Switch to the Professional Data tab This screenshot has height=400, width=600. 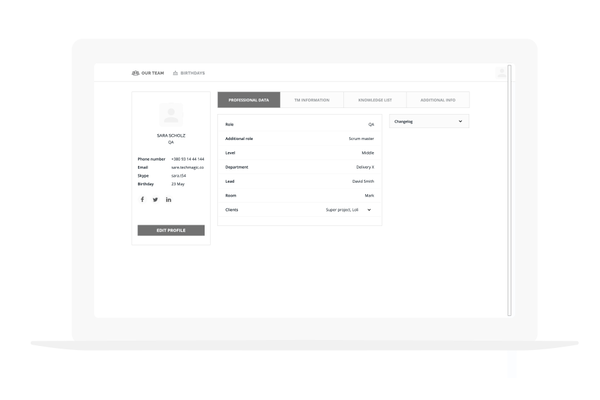coord(249,100)
